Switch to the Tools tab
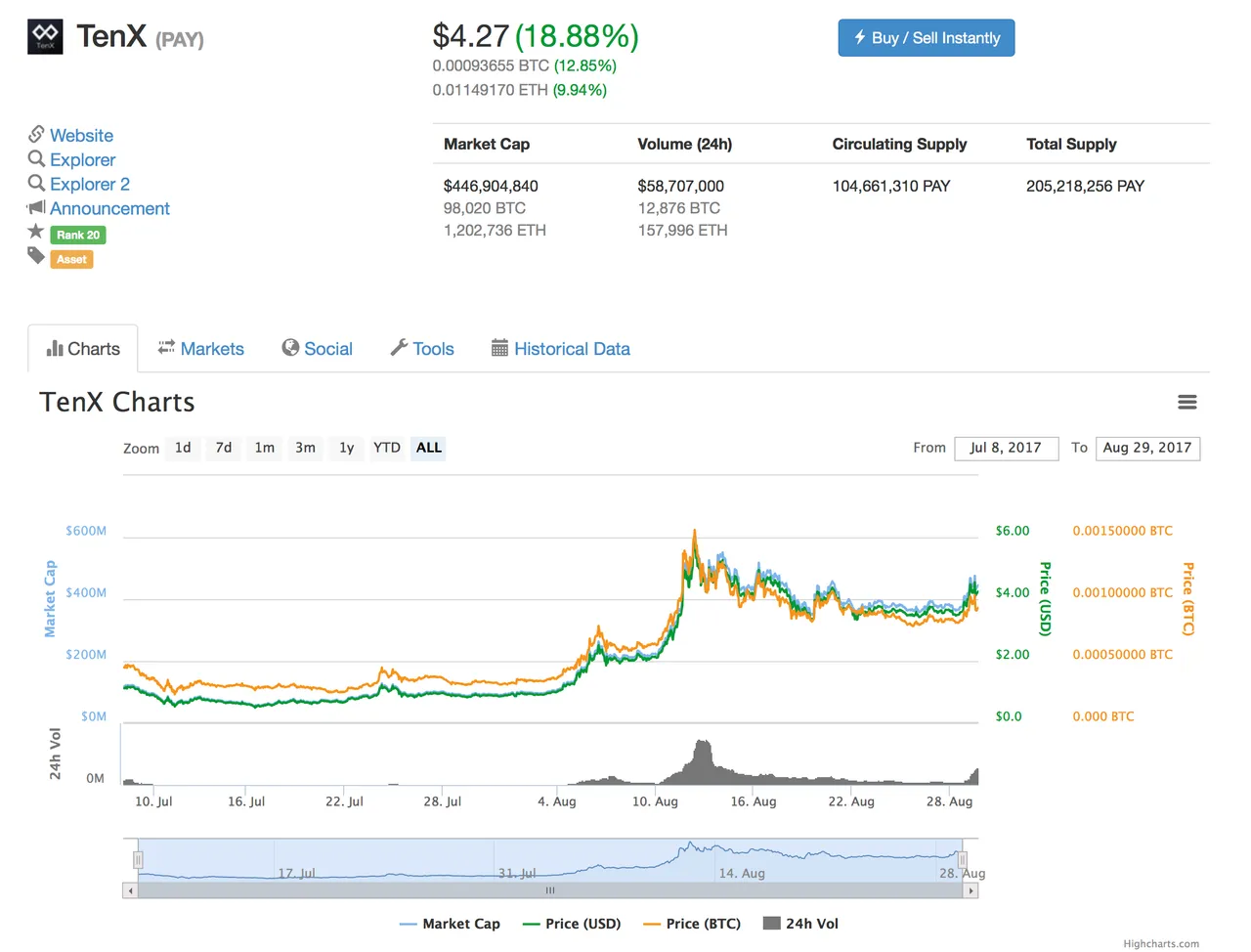Screen dimensions: 1251x952 (x=422, y=349)
